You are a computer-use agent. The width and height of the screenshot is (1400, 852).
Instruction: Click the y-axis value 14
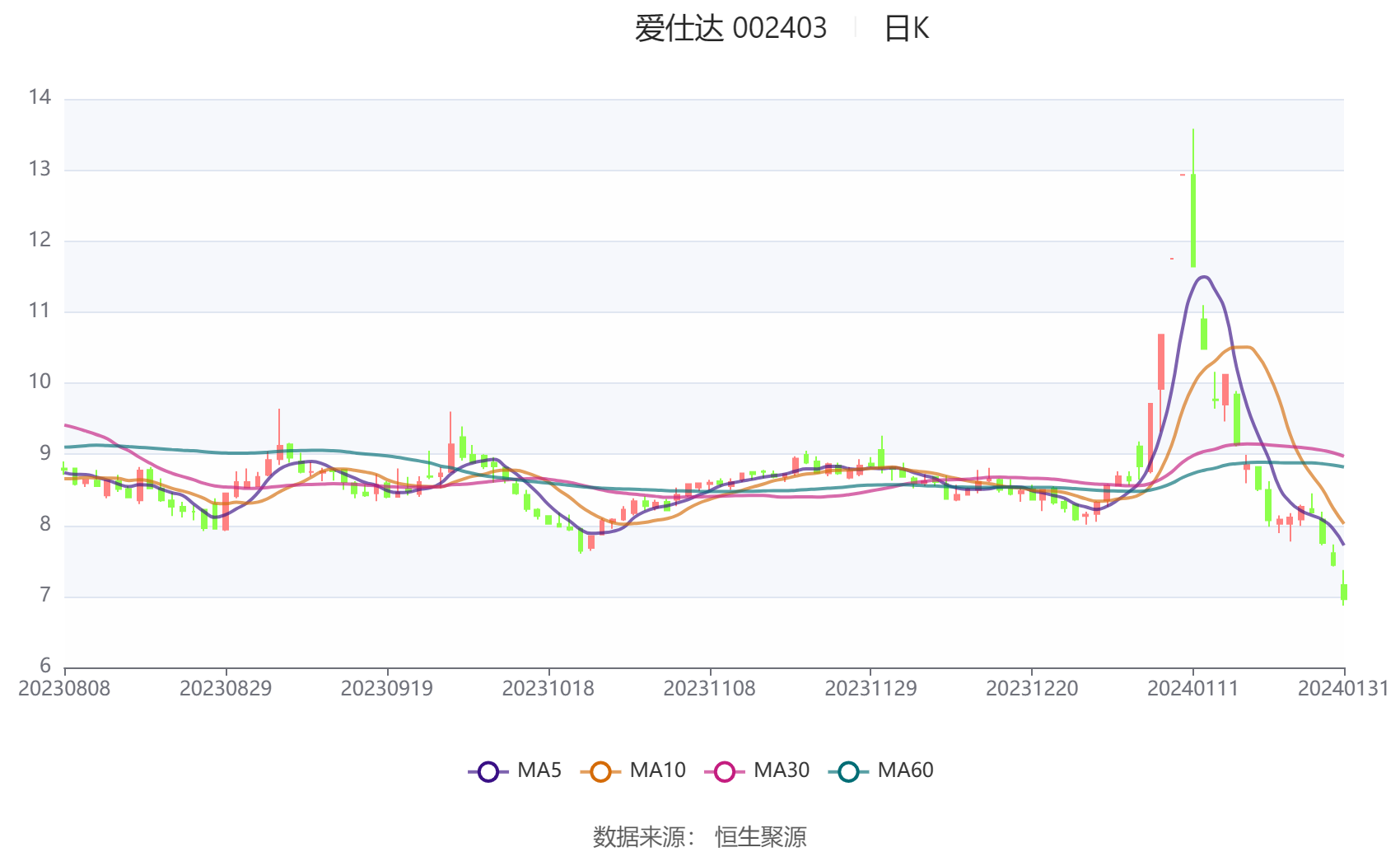click(40, 97)
